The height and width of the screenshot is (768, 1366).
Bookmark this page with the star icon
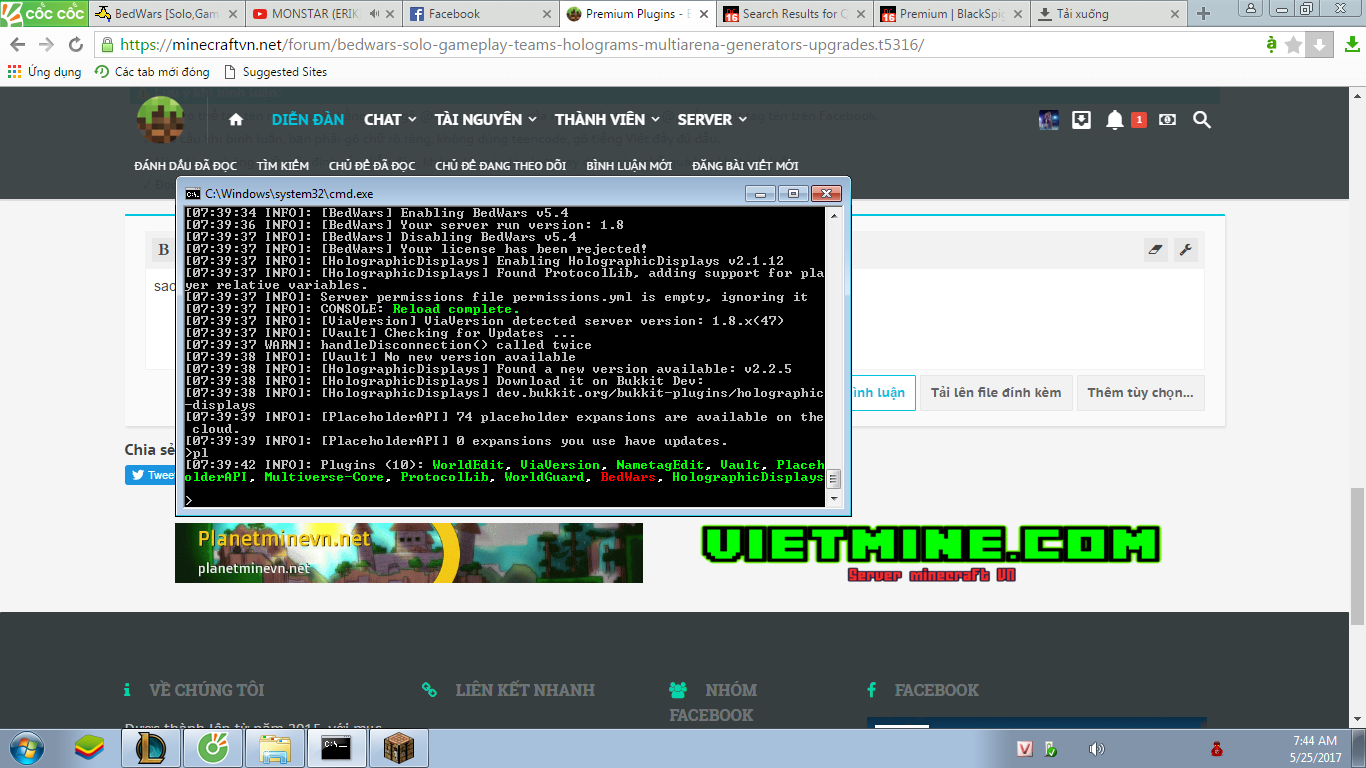tap(1294, 45)
